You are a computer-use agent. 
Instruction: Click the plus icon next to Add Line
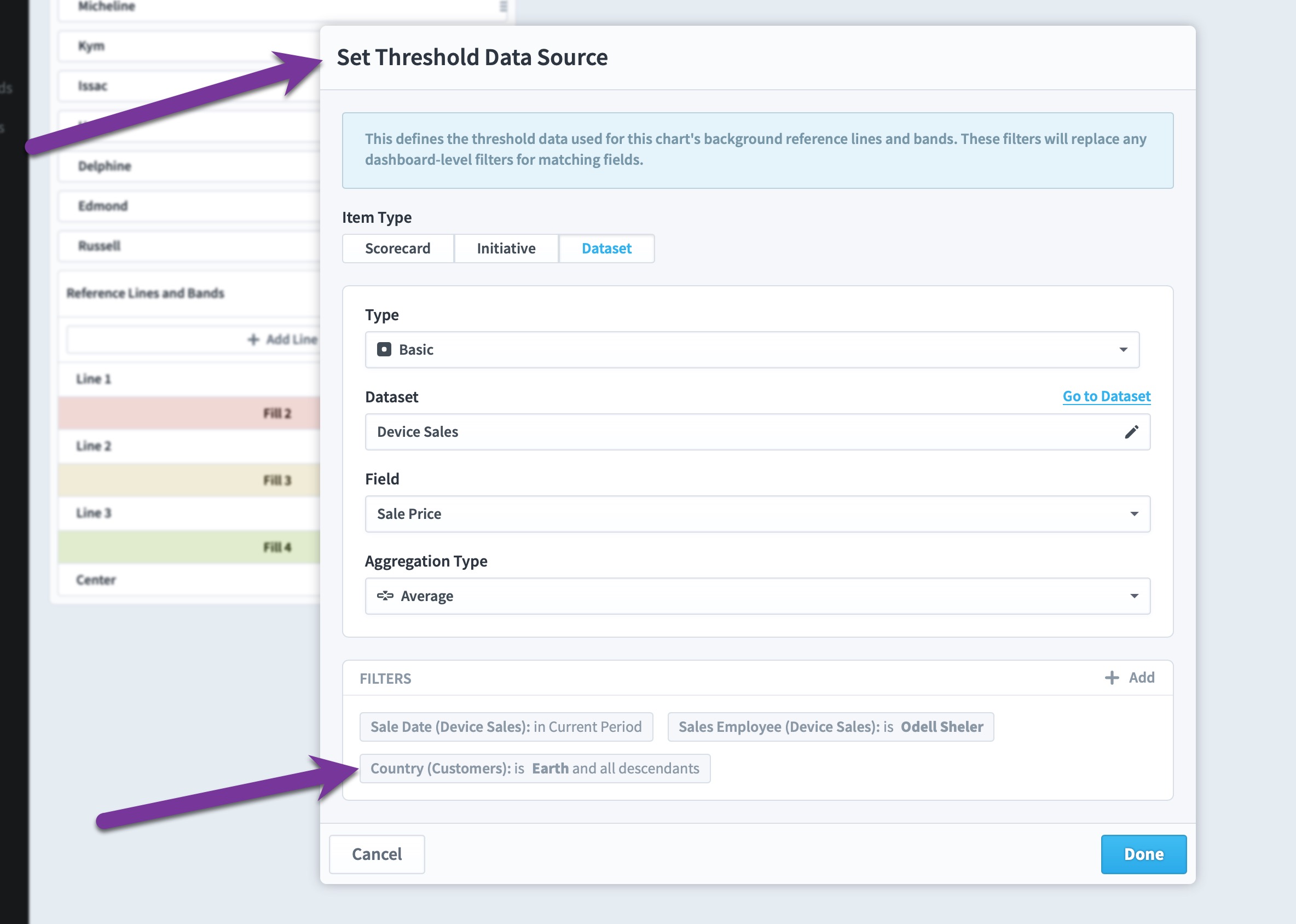click(253, 340)
